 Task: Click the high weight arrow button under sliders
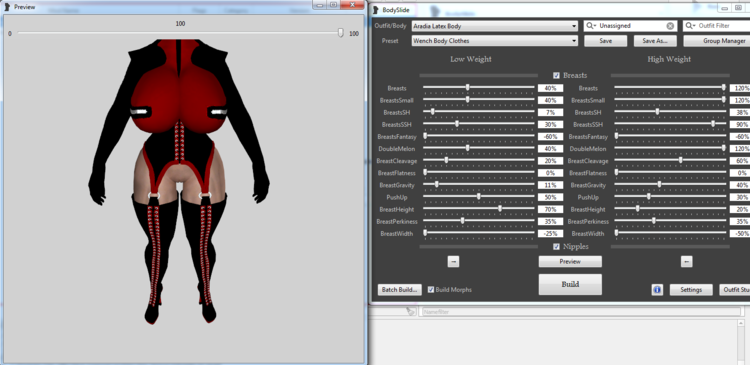coord(686,262)
